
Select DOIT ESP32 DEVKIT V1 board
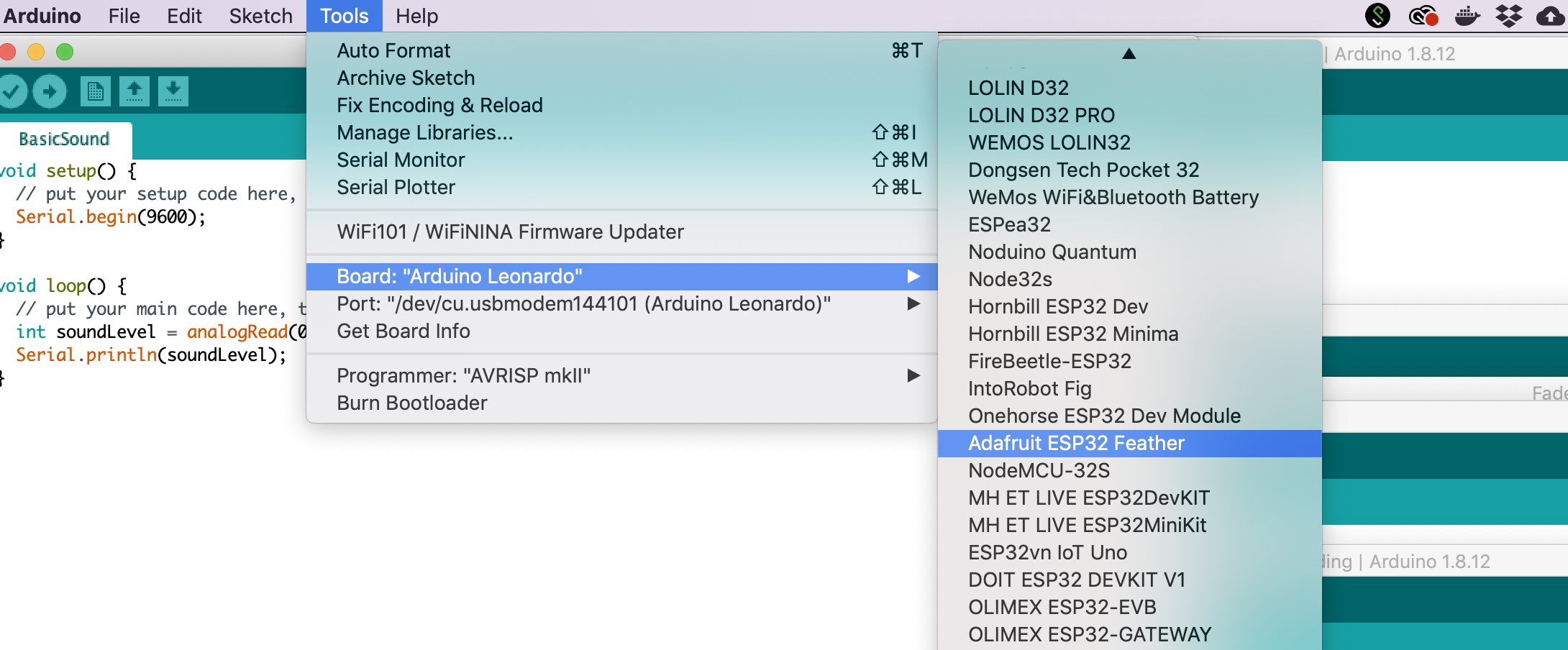(1130, 580)
